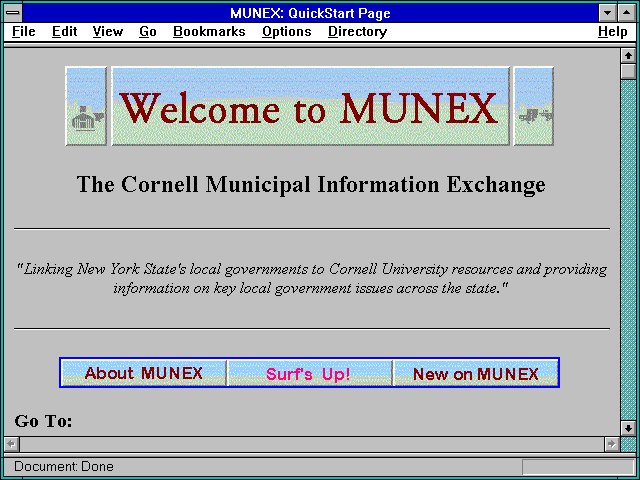The image size is (640, 480).
Task: Click the barn image left of banner
Action: 86,106
